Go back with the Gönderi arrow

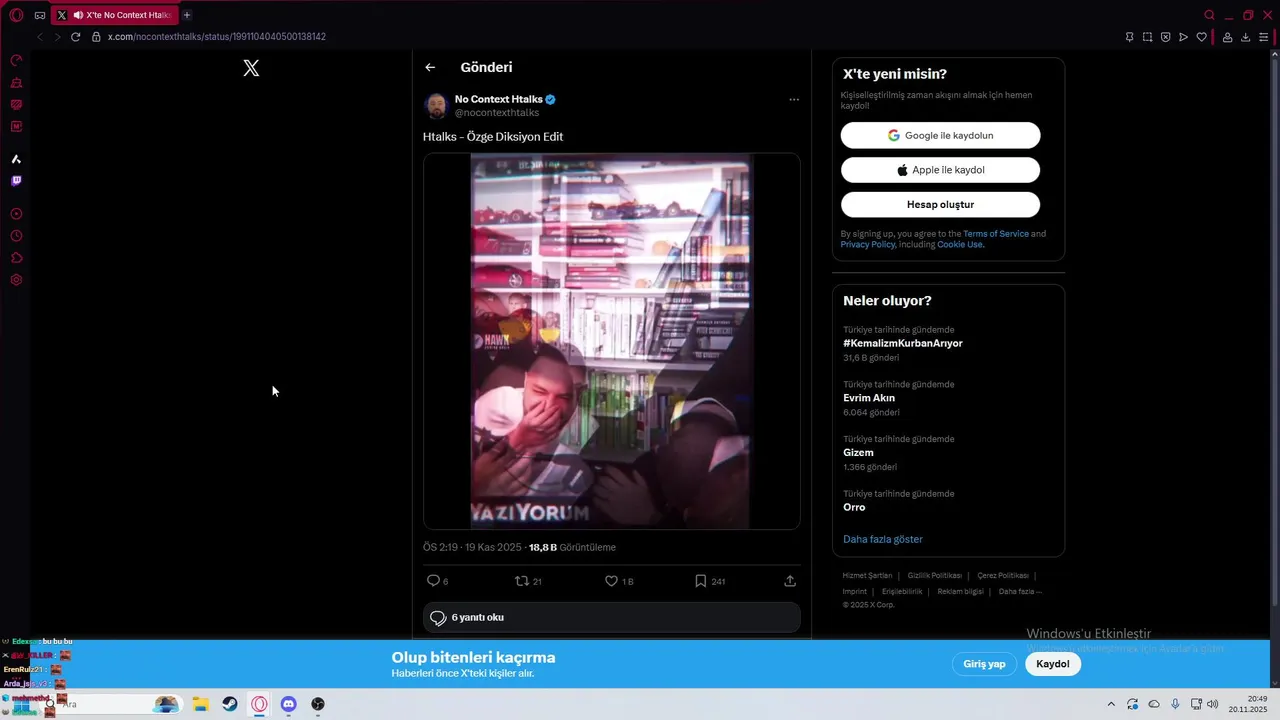click(x=430, y=67)
